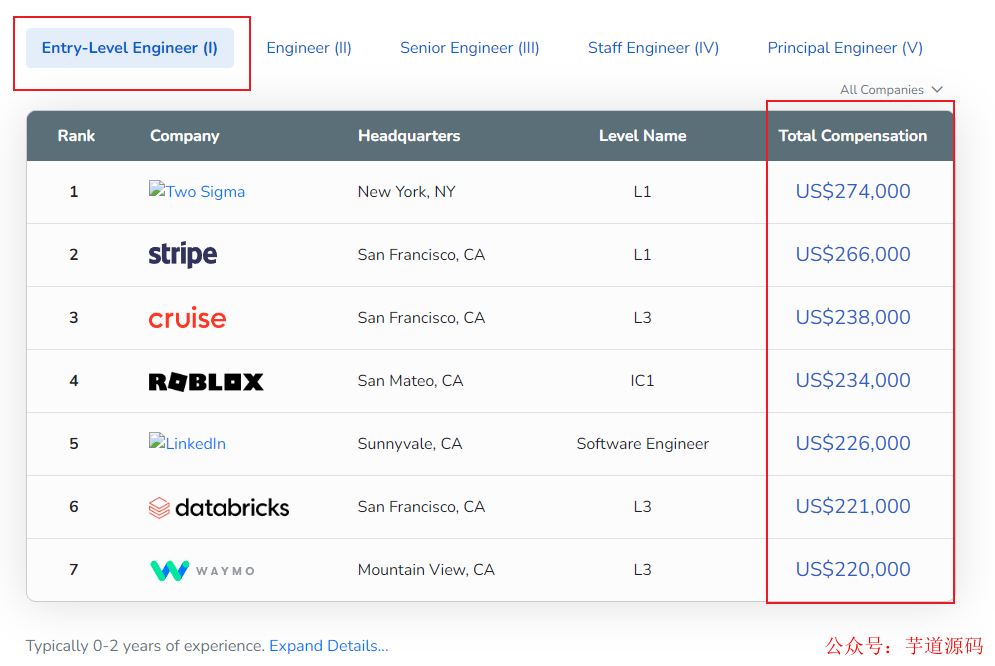The width and height of the screenshot is (995, 666).
Task: Click rank number 7
Action: coord(74,570)
